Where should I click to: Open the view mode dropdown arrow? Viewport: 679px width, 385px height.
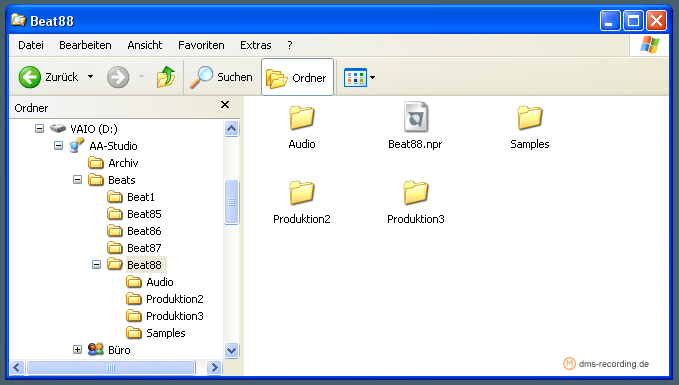pos(372,78)
